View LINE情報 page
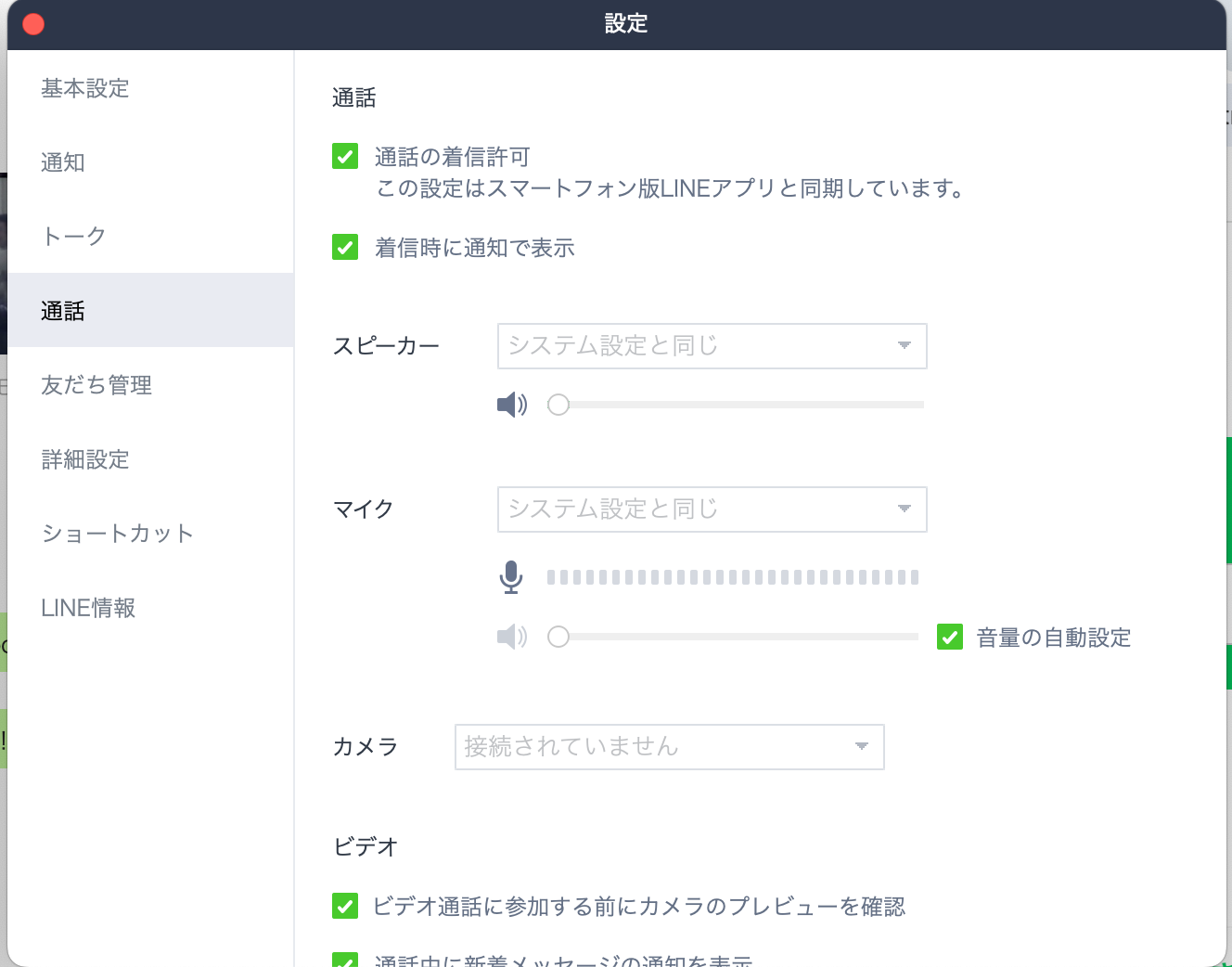The height and width of the screenshot is (967, 1232). [x=88, y=608]
